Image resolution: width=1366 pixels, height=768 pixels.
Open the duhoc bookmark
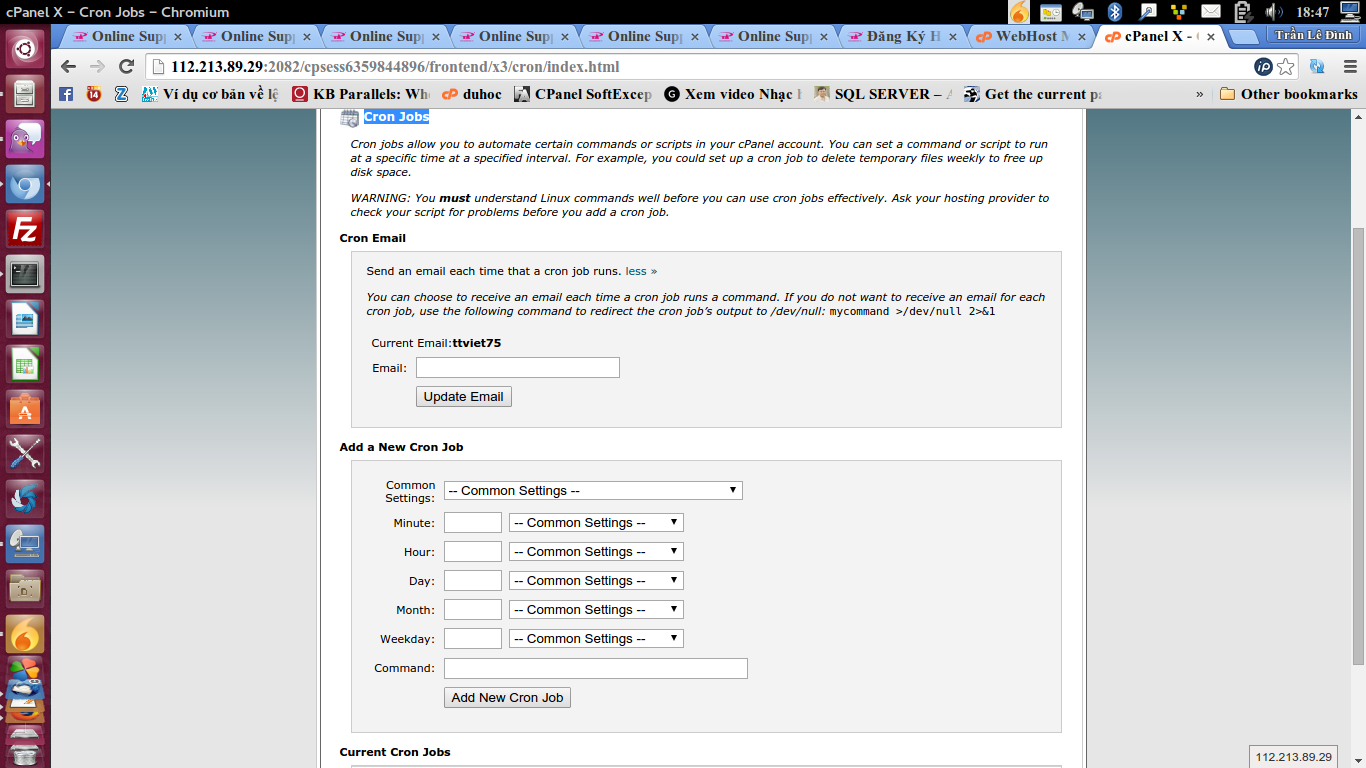tap(472, 94)
